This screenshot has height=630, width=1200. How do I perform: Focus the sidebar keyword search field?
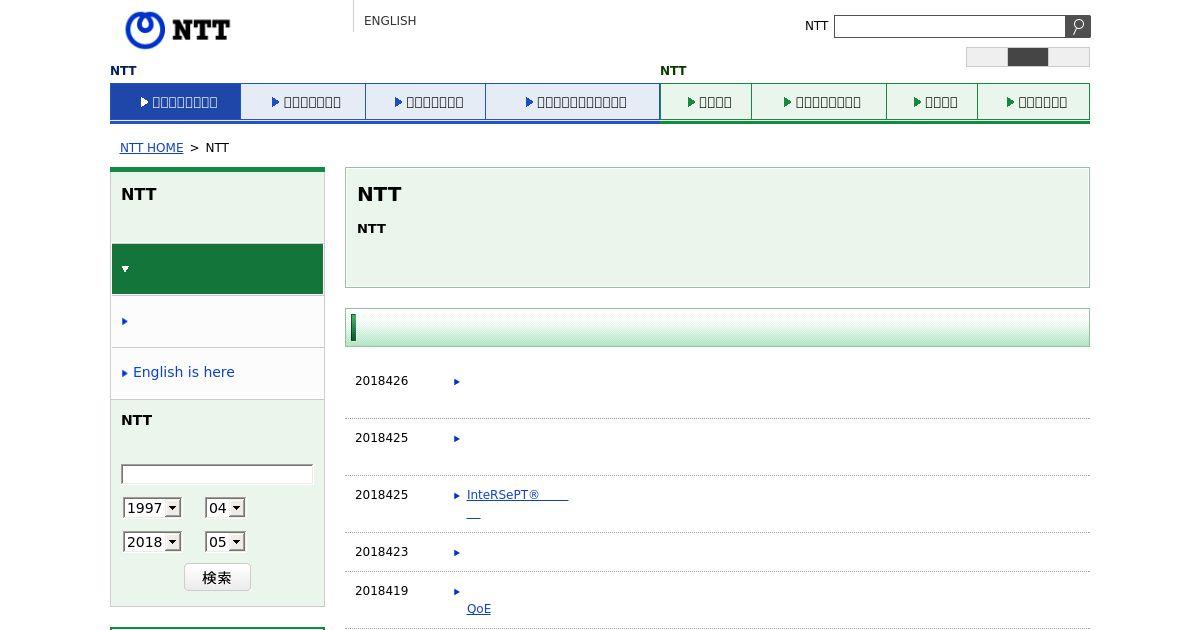(x=217, y=474)
